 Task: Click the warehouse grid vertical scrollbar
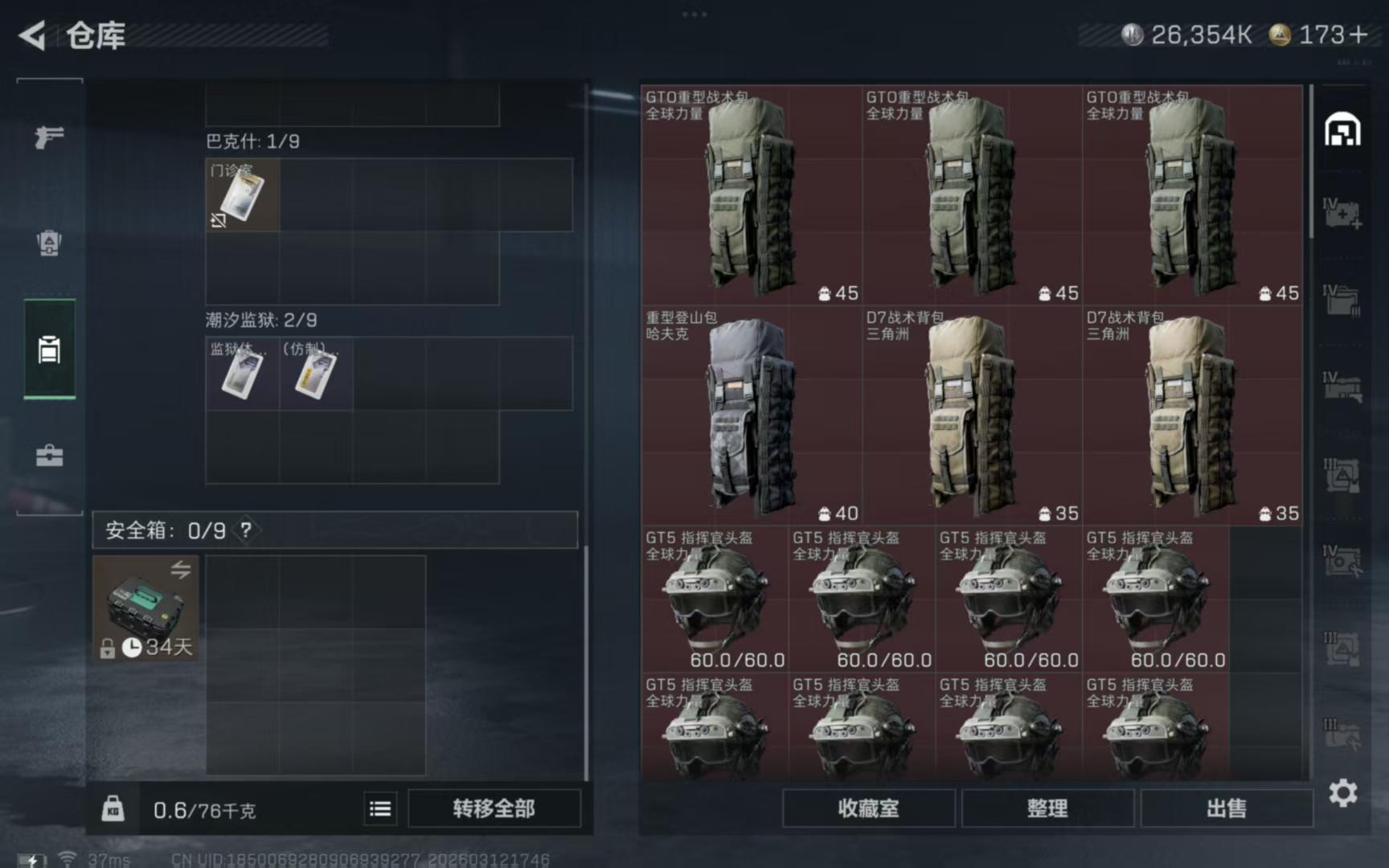coord(1311,161)
